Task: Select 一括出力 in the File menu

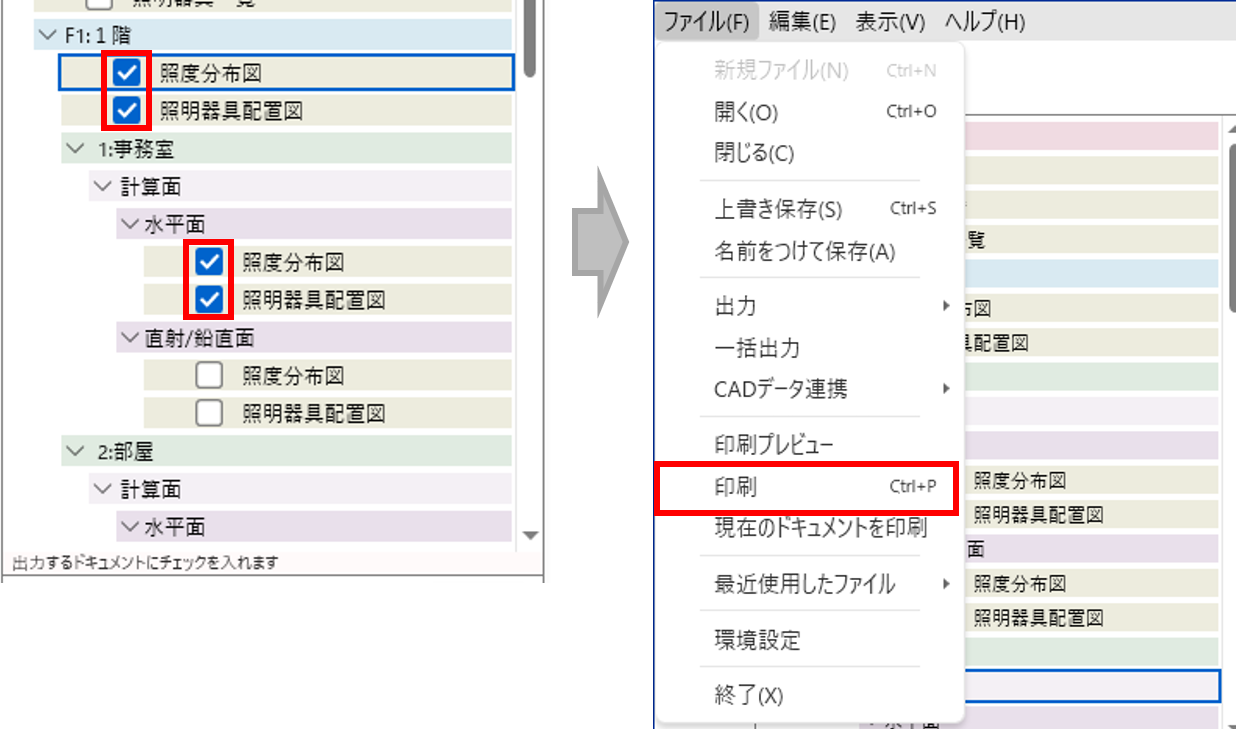Action: tap(757, 348)
